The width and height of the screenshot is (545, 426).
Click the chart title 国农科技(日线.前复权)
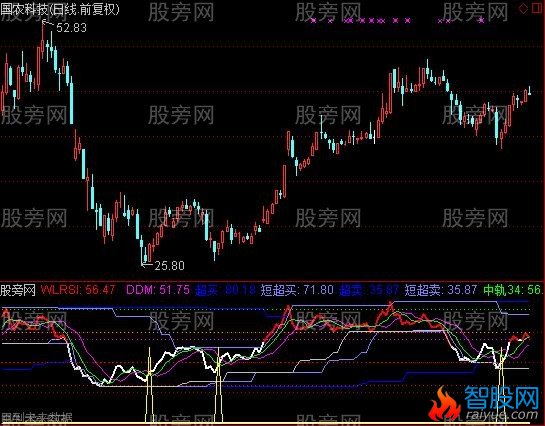point(60,9)
